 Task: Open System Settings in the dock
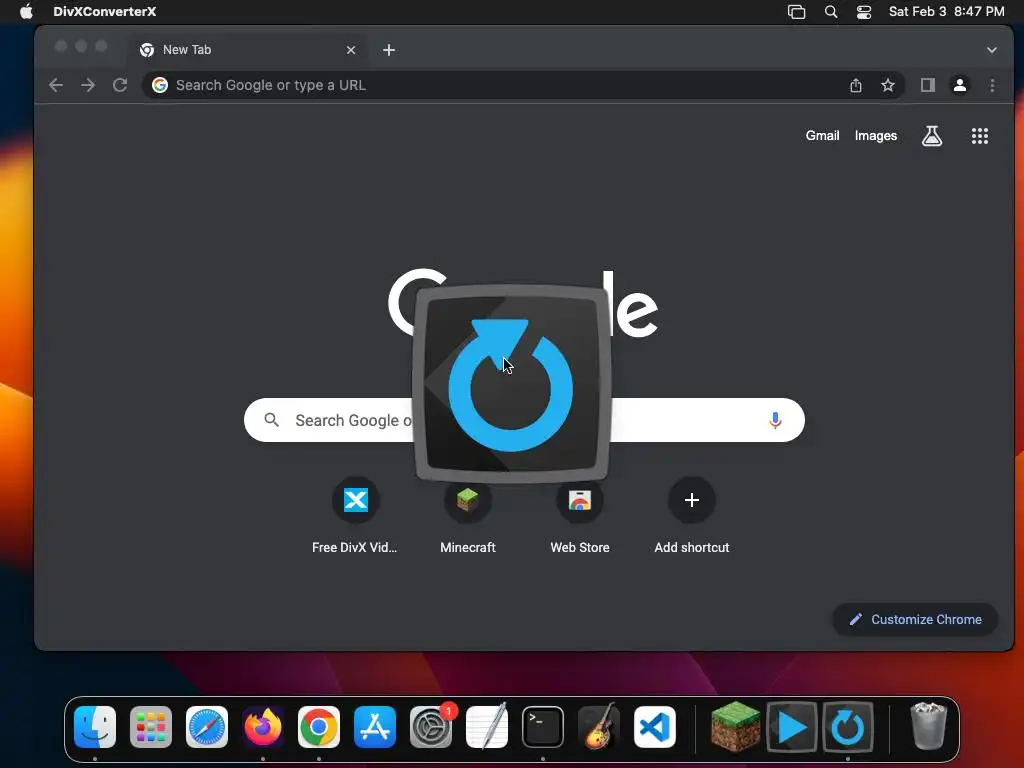(431, 727)
